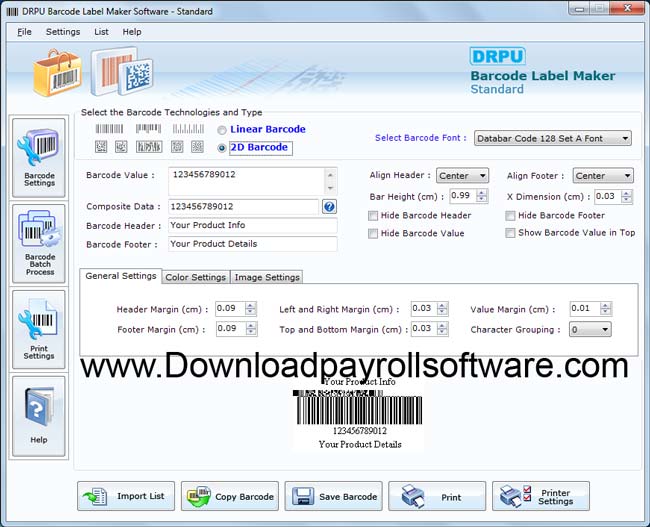650x527 pixels.
Task: Click the Barcode Value text field
Action: pyautogui.click(x=247, y=181)
